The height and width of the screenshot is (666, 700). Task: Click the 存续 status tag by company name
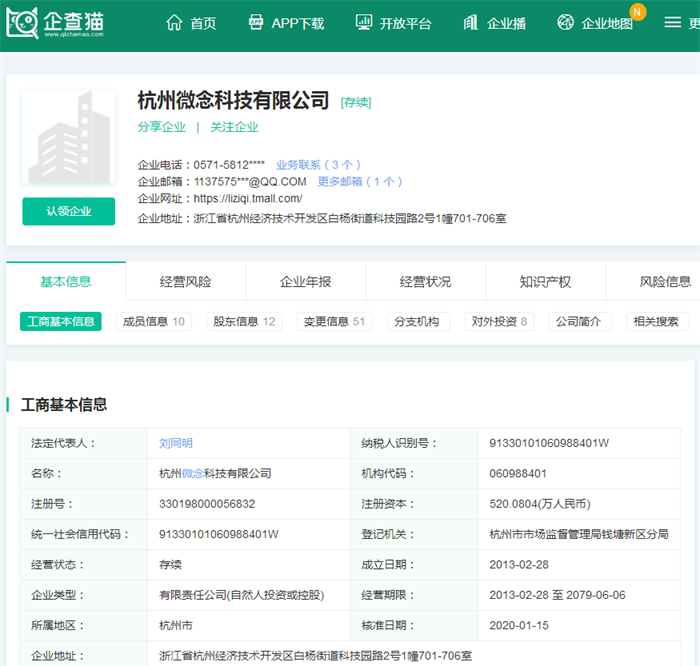tap(356, 102)
